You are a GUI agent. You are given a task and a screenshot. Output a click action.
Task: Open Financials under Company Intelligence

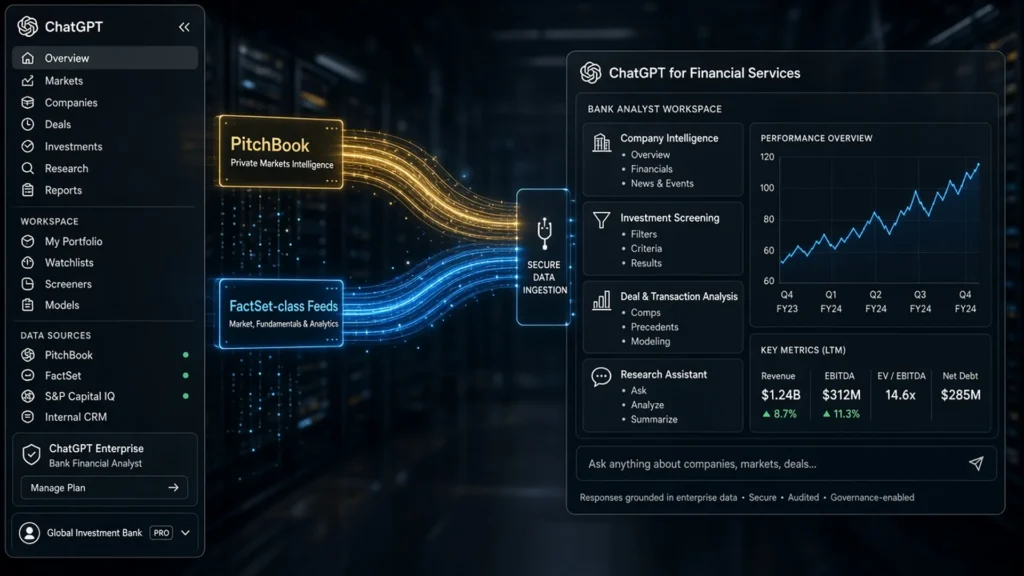[x=652, y=169]
